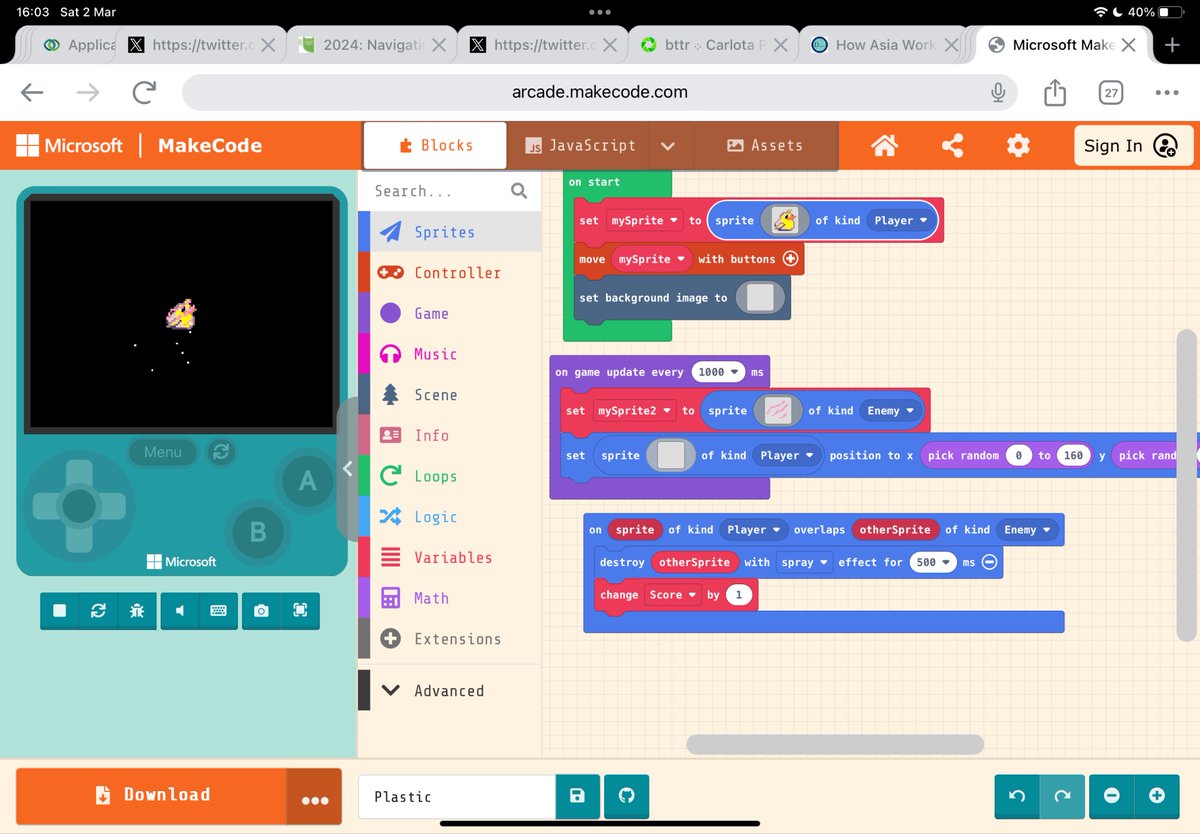Image resolution: width=1200 pixels, height=834 pixels.
Task: Open the Info blocks category
Action: pyautogui.click(x=449, y=435)
